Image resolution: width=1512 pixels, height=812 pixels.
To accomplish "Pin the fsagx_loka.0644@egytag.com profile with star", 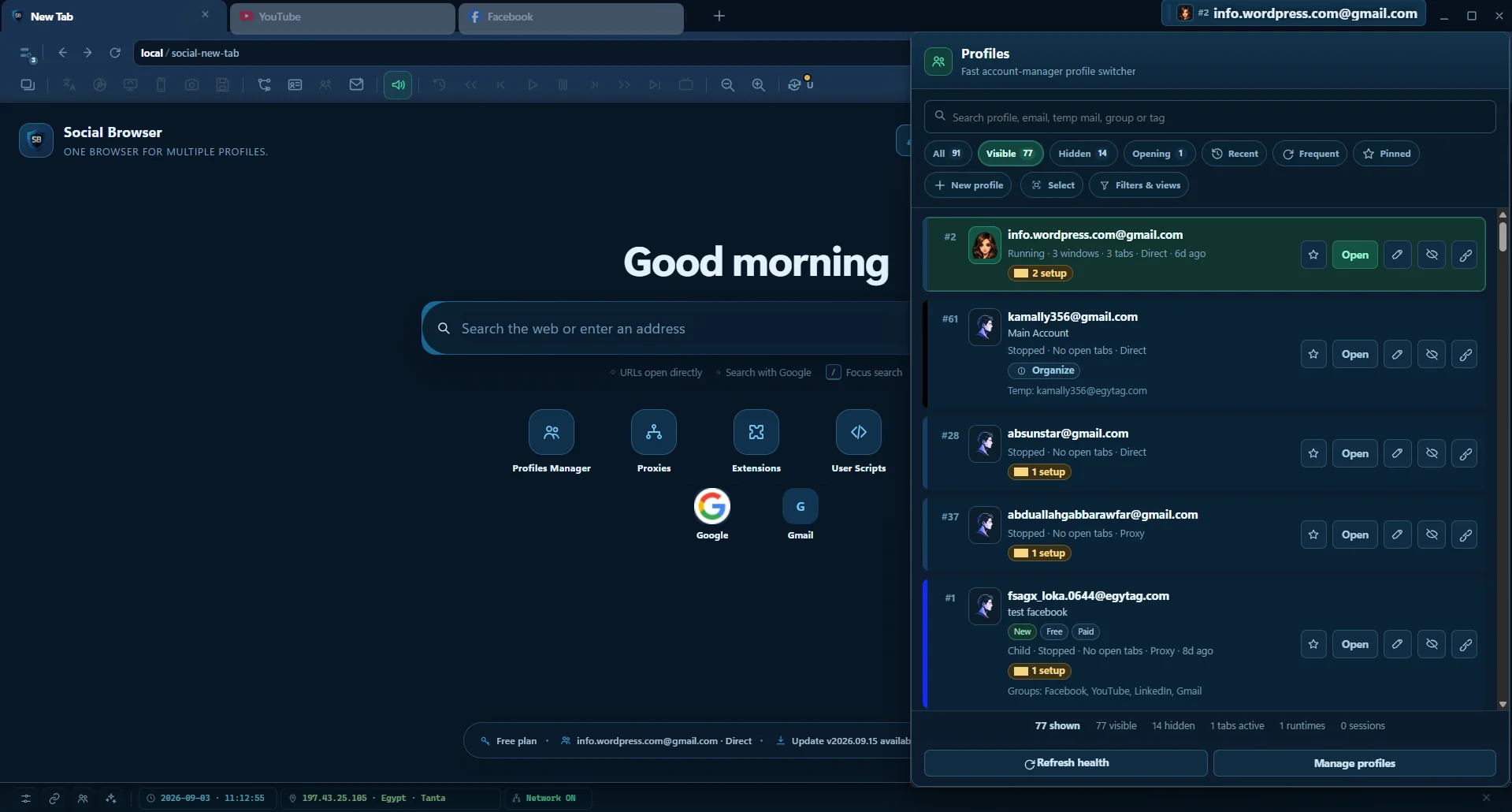I will [x=1313, y=644].
